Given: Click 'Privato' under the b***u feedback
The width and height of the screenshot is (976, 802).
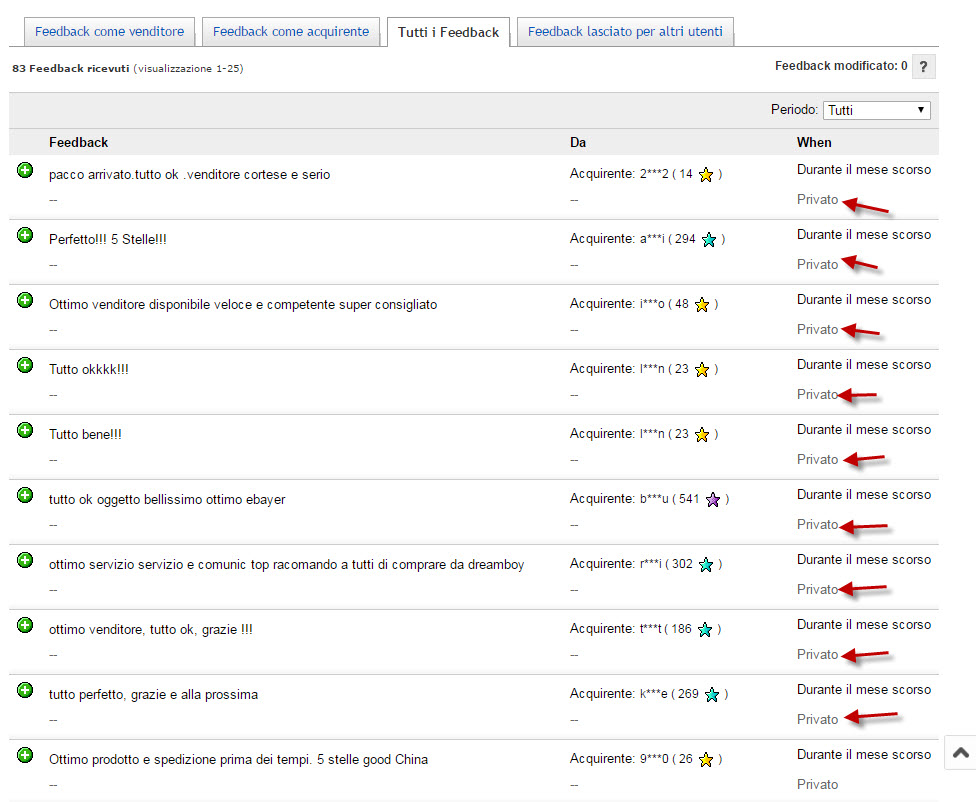Looking at the screenshot, I should point(817,524).
